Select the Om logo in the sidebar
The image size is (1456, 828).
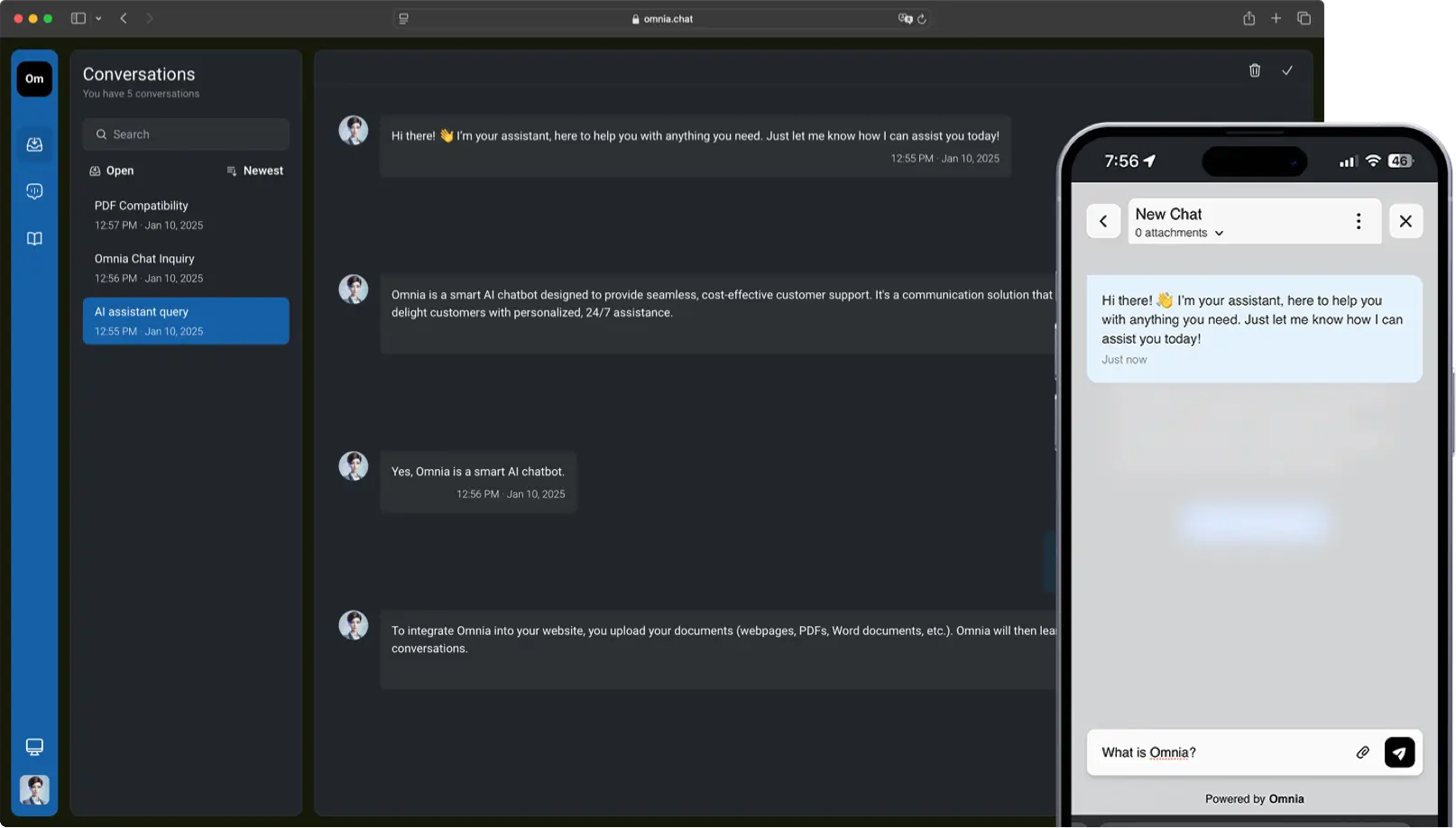[x=34, y=78]
